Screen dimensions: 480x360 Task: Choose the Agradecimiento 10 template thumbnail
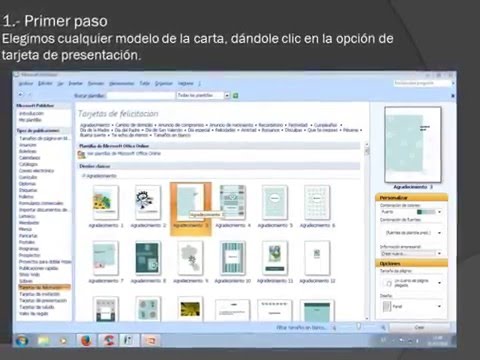pyautogui.click(x=233, y=258)
